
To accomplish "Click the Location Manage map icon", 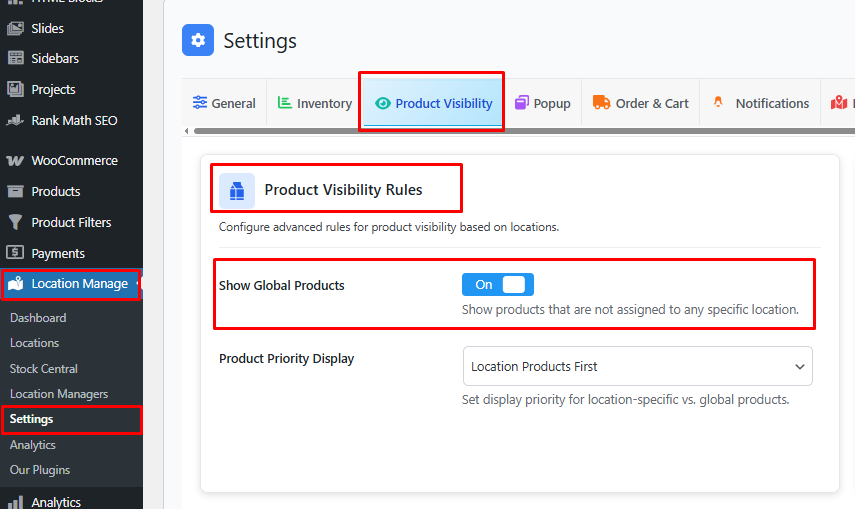I will coord(15,284).
